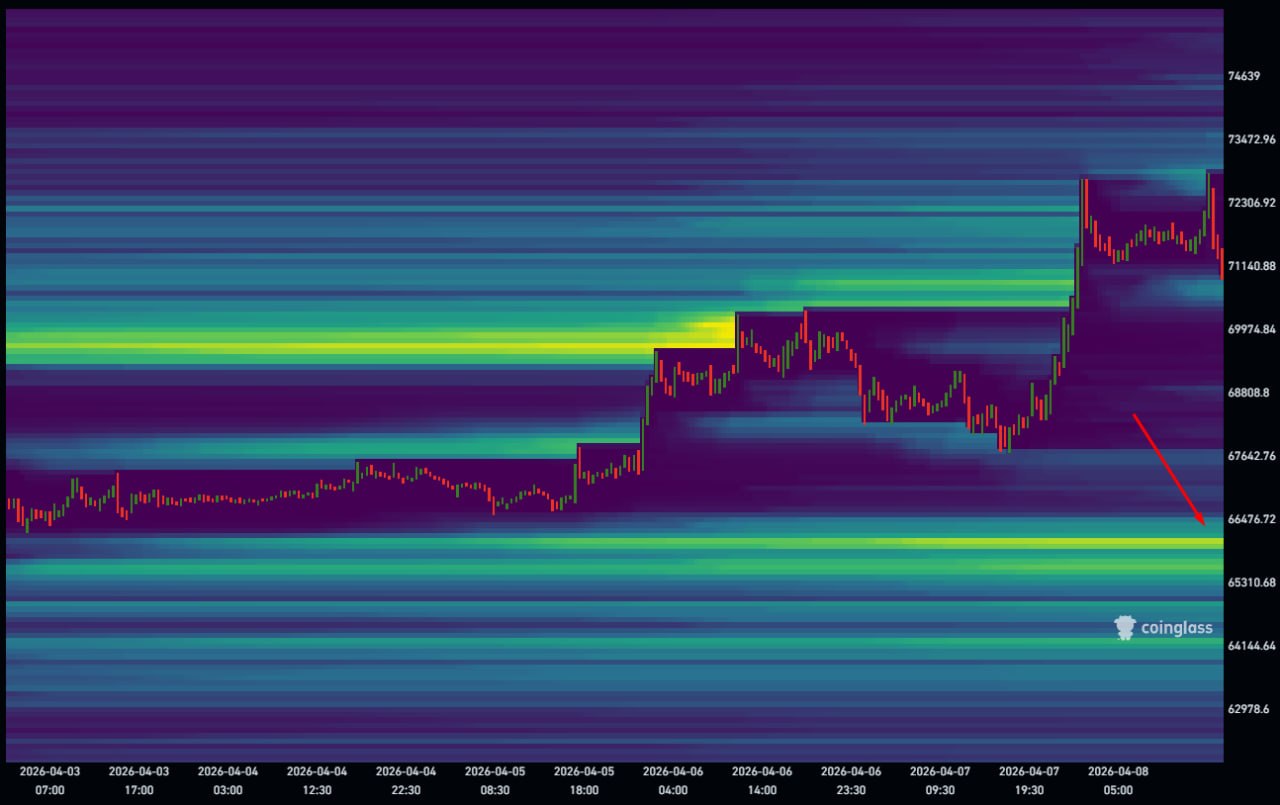This screenshot has height=805, width=1280.
Task: Click the 2026-04-05 18:00 time label
Action: (584, 780)
